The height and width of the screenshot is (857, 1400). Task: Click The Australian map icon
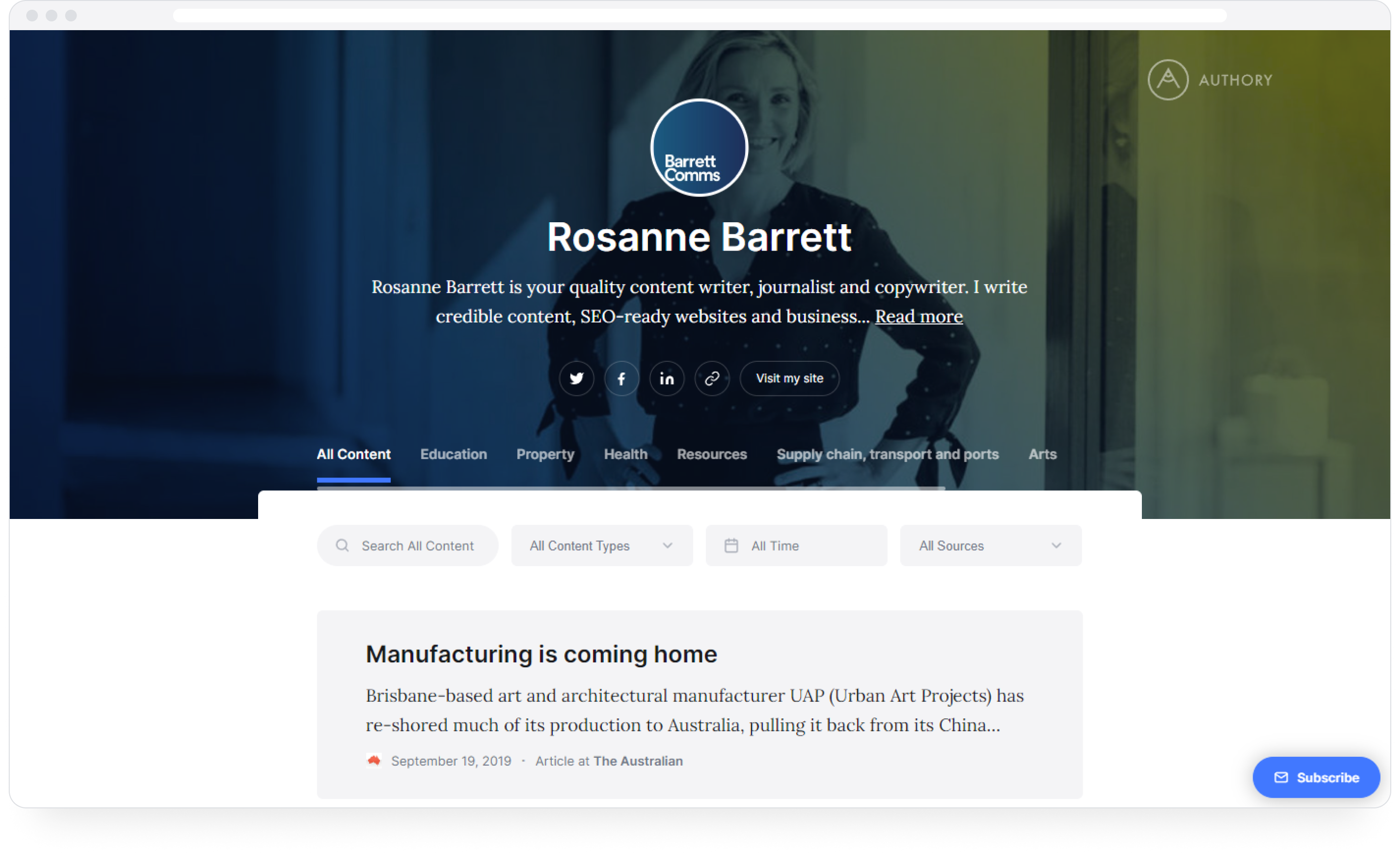pos(373,761)
